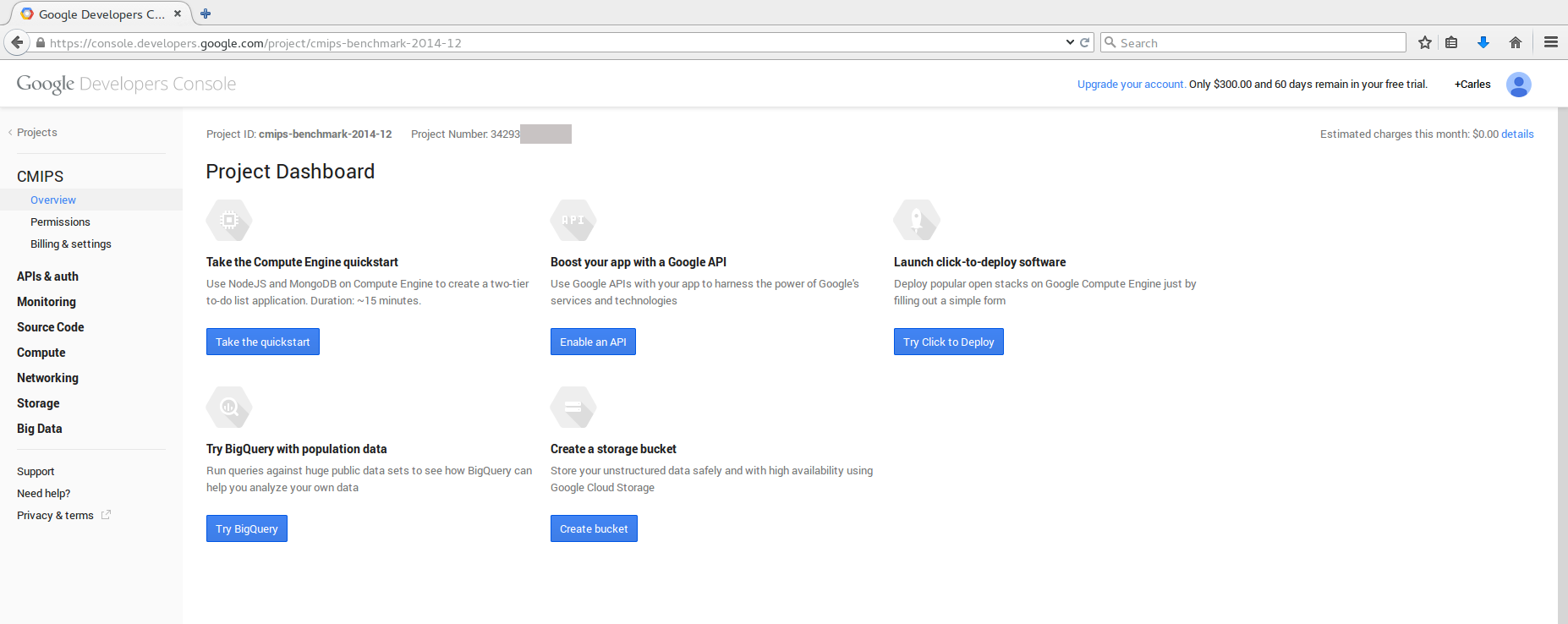Select Overview in the sidebar
This screenshot has width=1568, height=624.
point(53,200)
